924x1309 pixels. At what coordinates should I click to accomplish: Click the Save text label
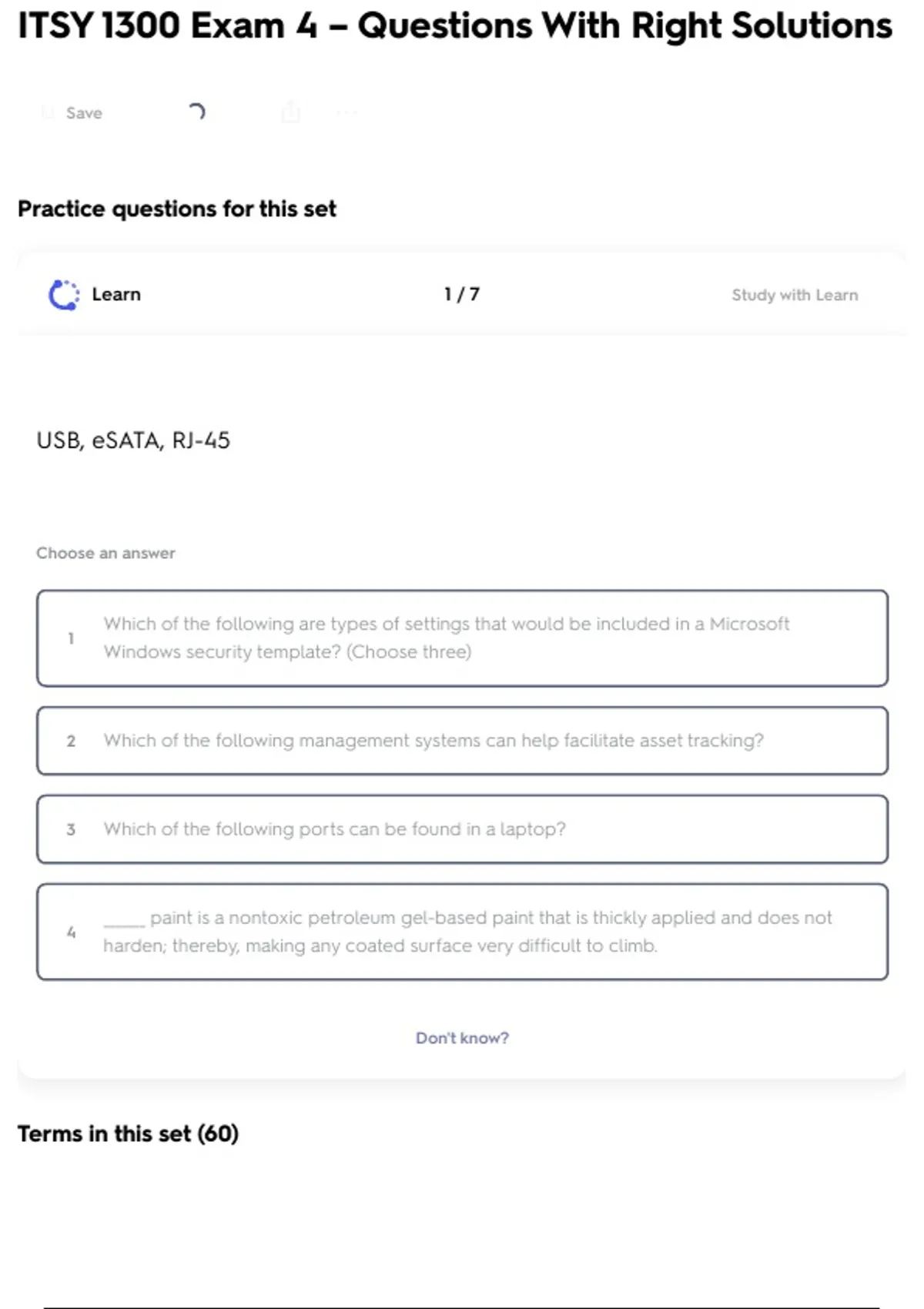(84, 113)
